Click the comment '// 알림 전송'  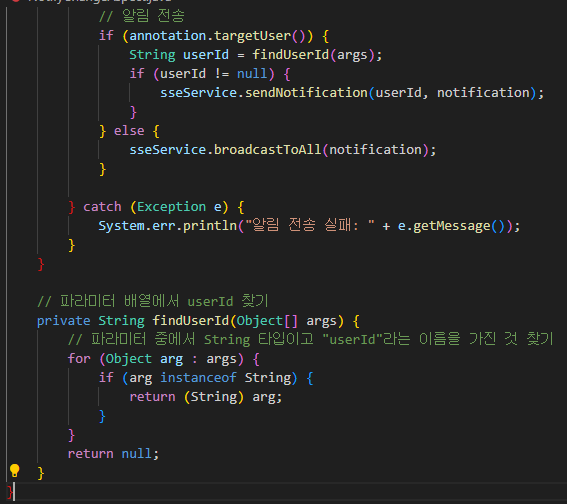click(142, 16)
